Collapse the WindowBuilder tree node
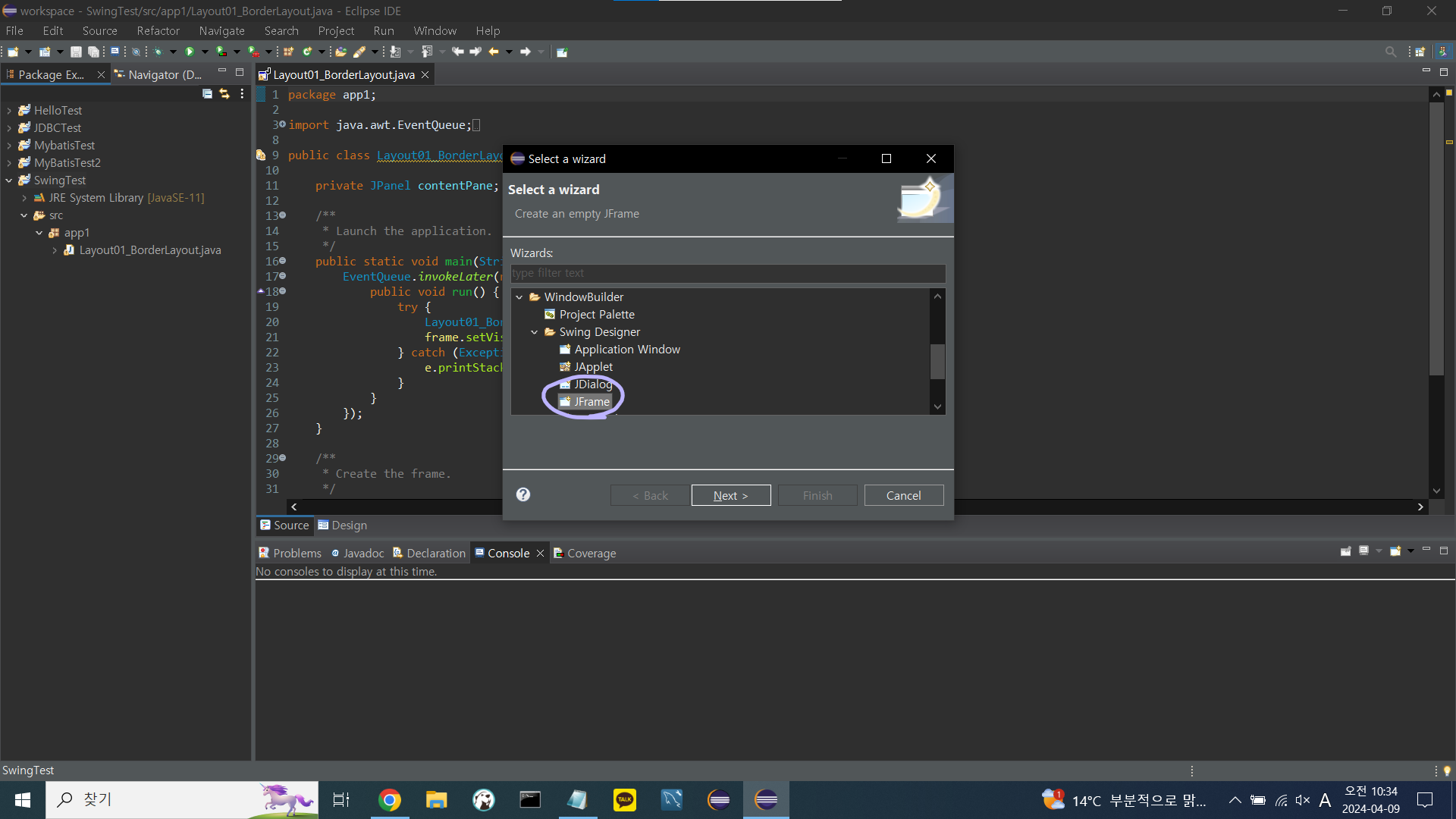The width and height of the screenshot is (1456, 819). tap(519, 297)
